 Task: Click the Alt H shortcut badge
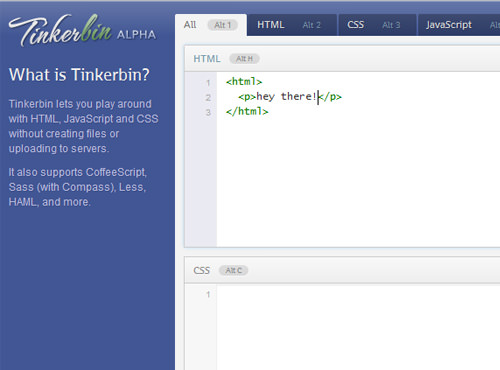pyautogui.click(x=244, y=59)
